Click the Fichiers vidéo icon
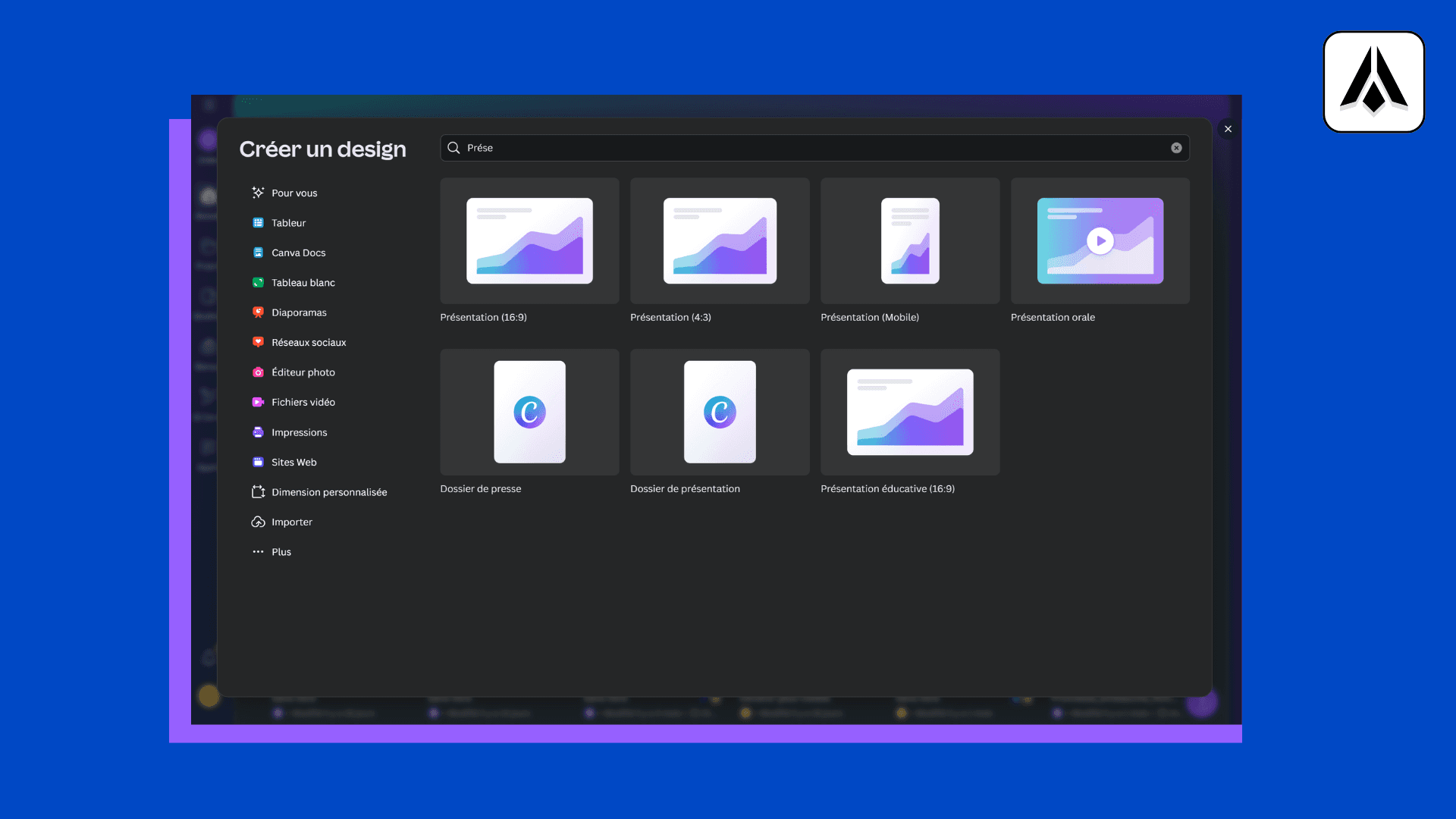 tap(258, 402)
